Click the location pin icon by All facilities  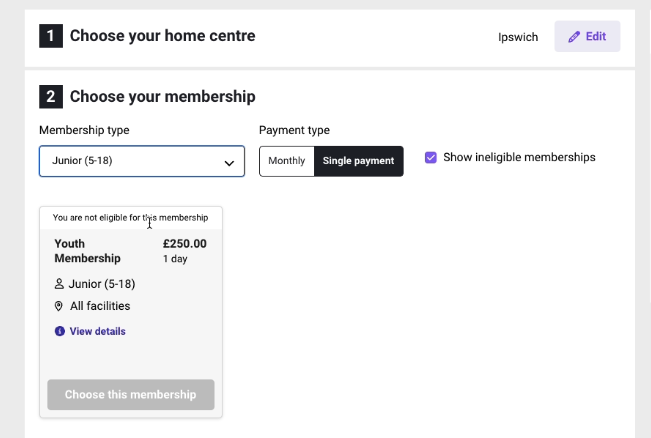59,306
